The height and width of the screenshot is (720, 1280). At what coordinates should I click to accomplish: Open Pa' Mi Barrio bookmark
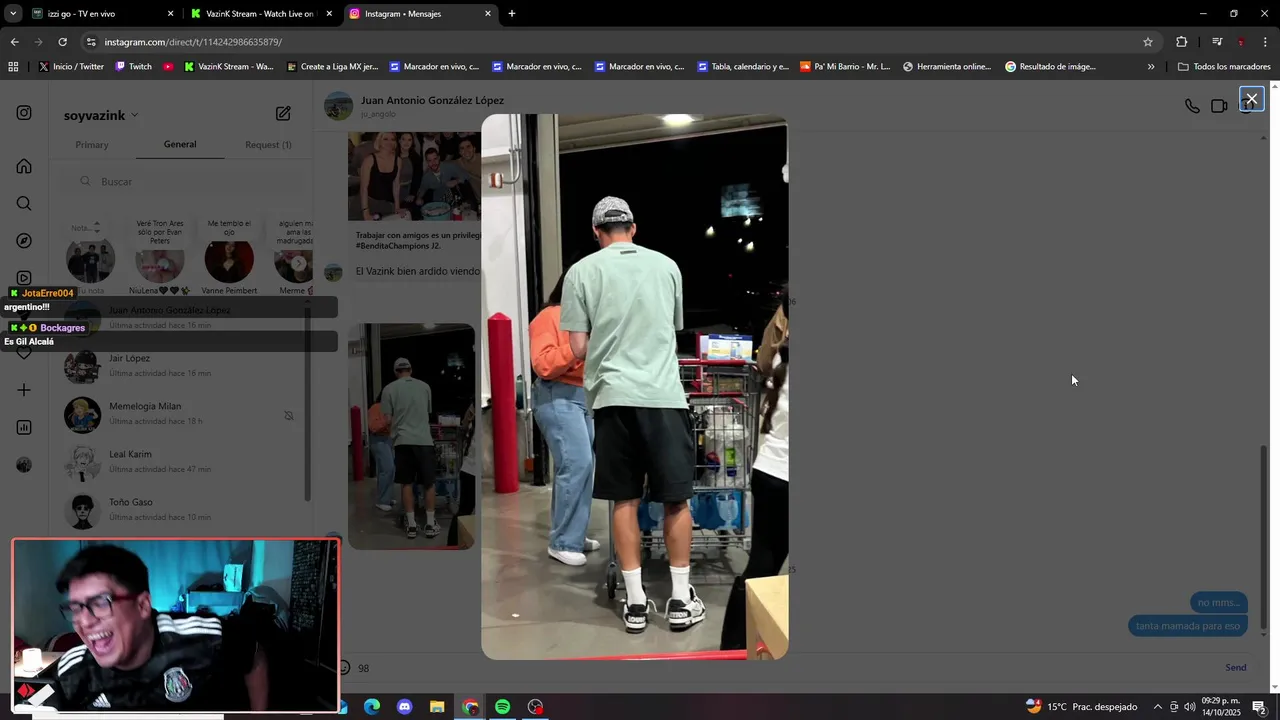[845, 67]
